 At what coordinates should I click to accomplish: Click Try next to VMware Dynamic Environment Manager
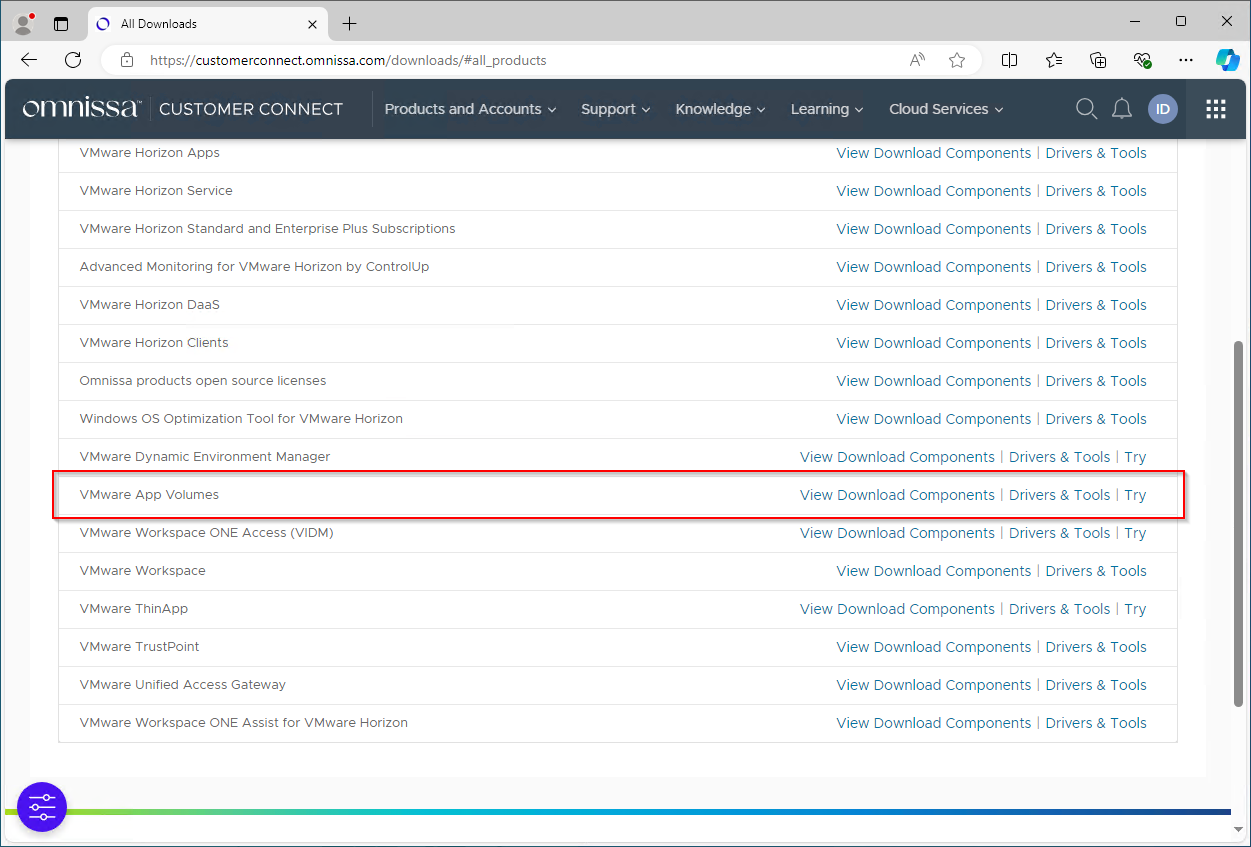[1135, 456]
